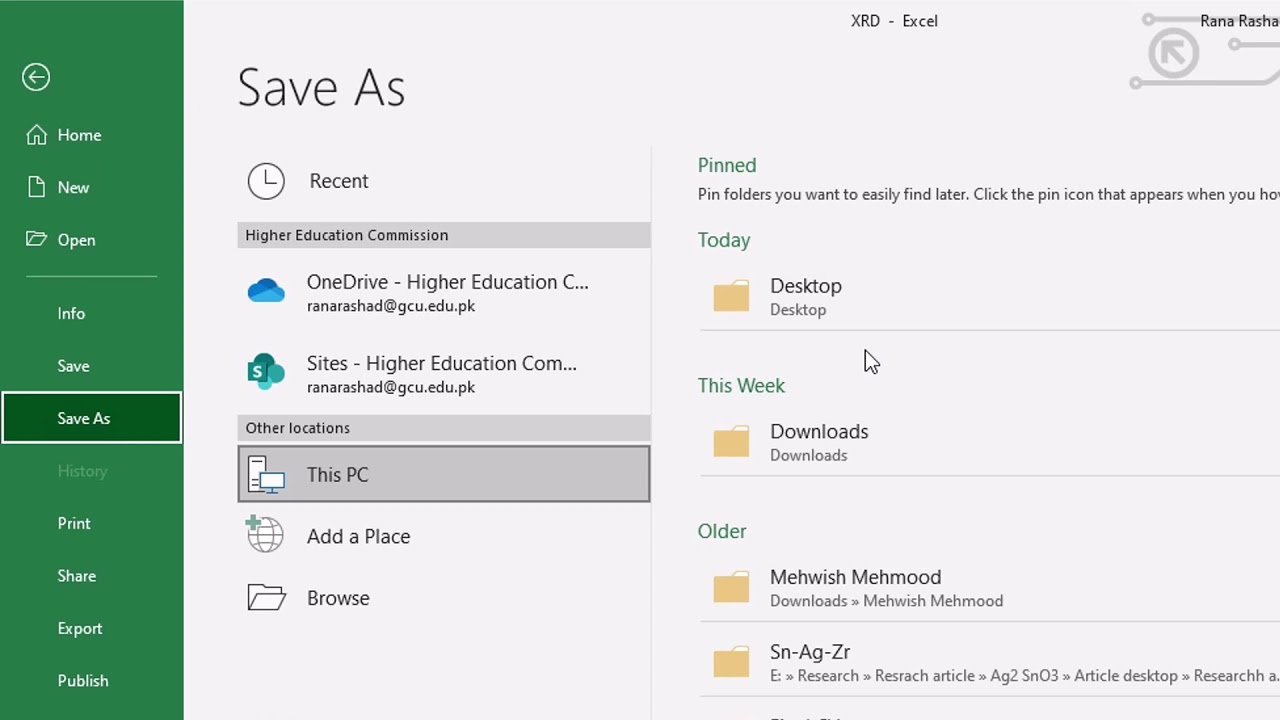Screen dimensions: 1280x720
Task: Select the Sn-Ag-Zr folder name
Action: pos(810,652)
